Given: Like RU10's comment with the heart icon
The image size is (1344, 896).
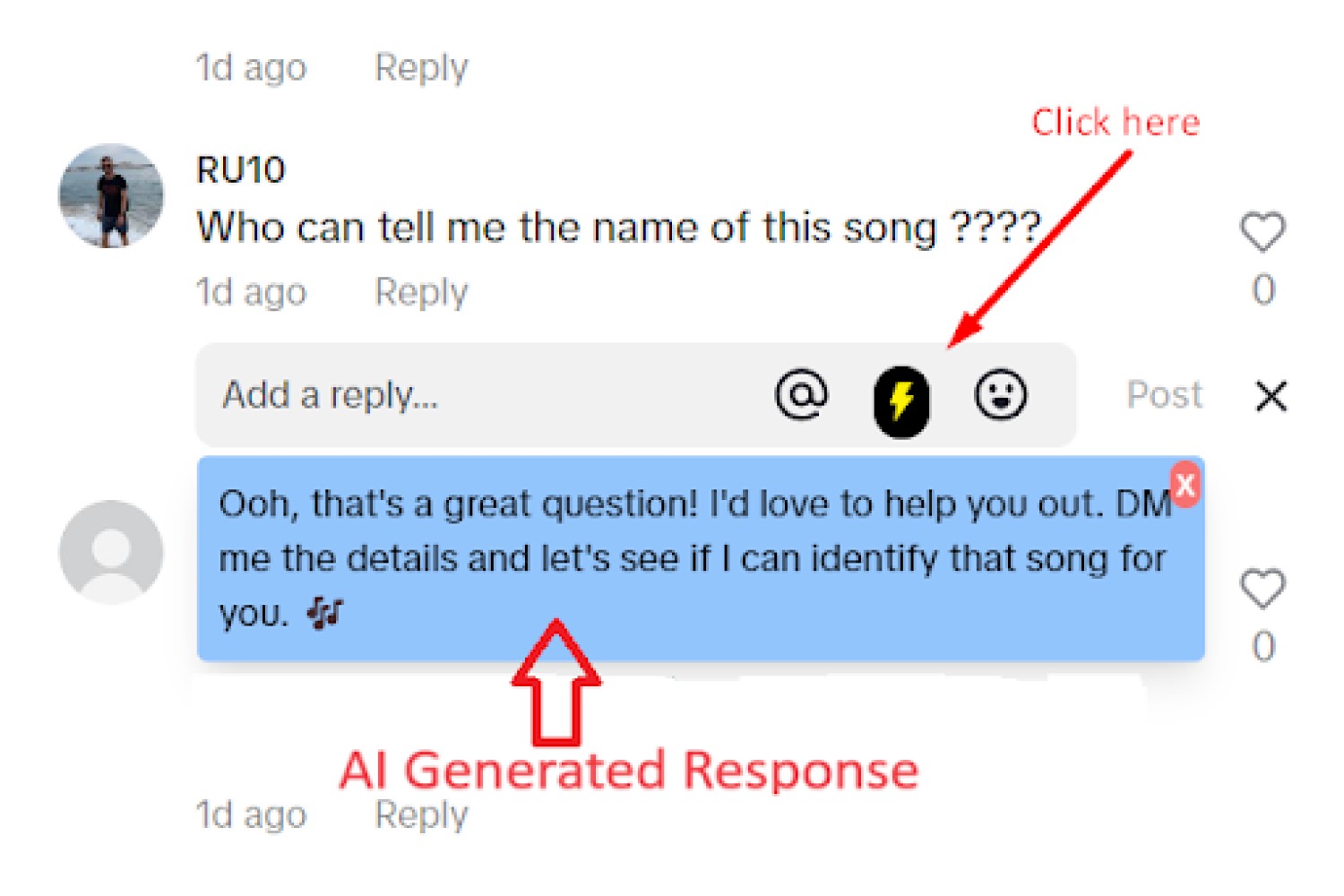Looking at the screenshot, I should click(1262, 232).
